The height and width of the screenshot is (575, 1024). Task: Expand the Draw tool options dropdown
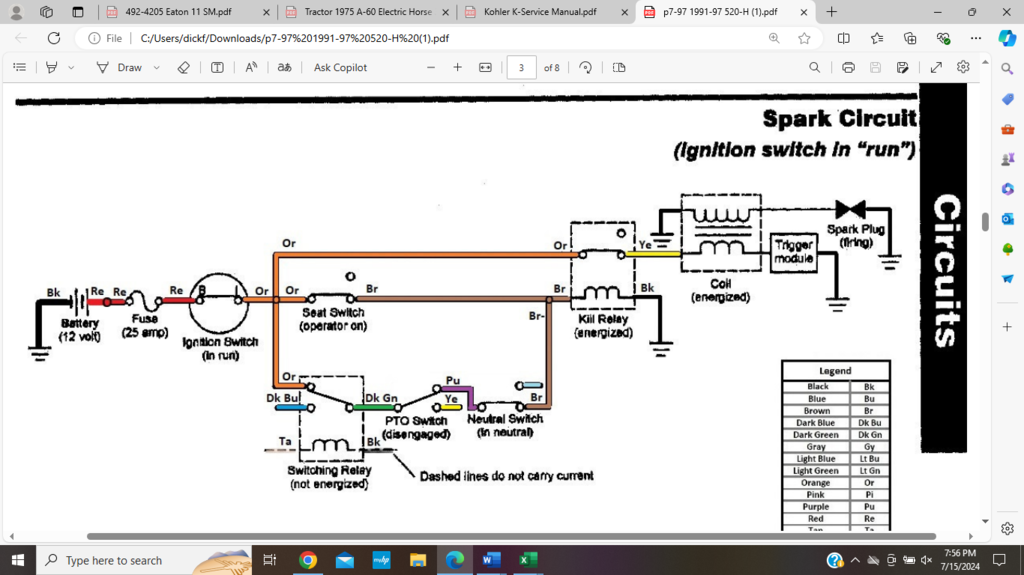[157, 67]
